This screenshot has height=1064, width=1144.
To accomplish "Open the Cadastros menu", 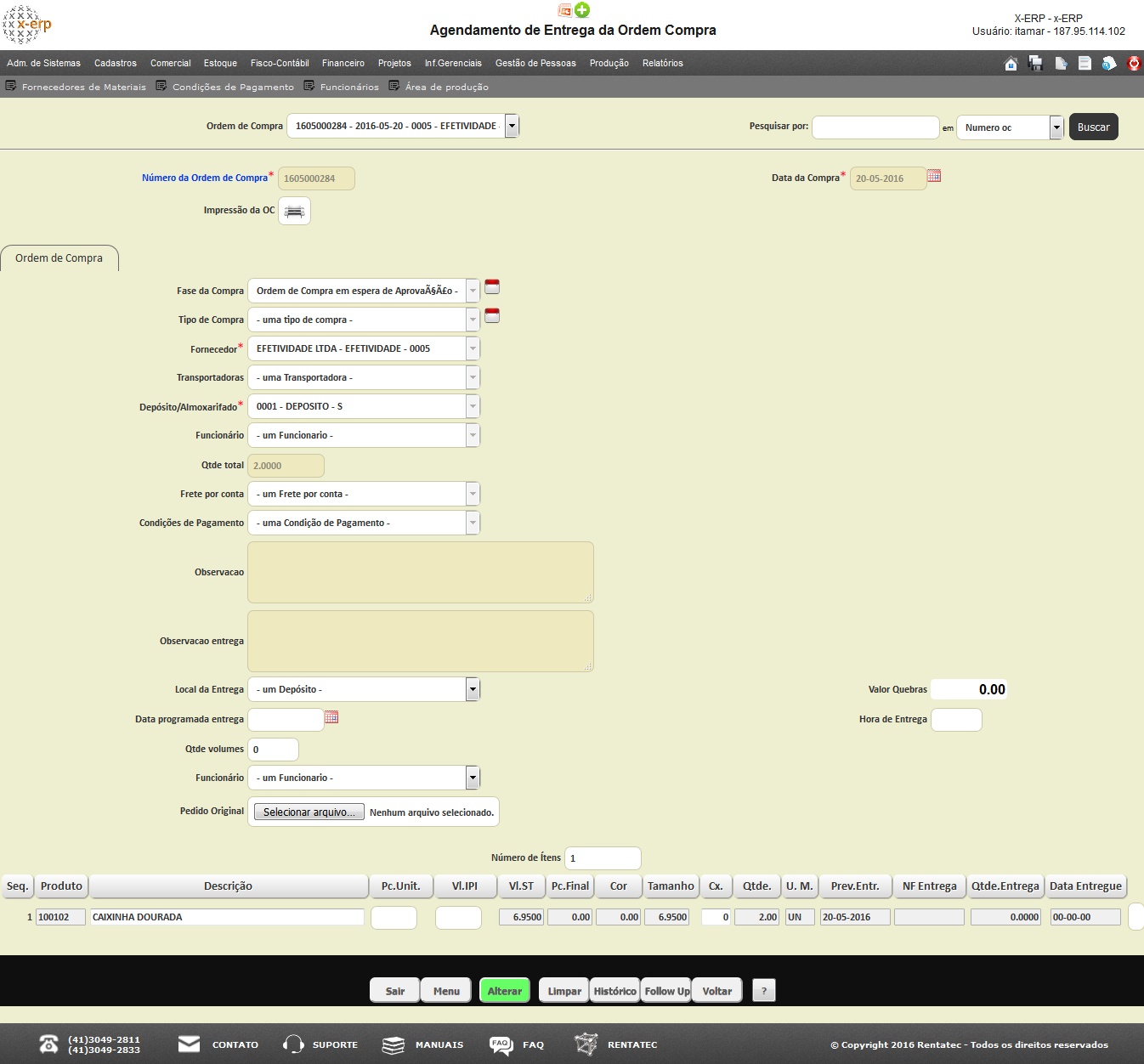I will [116, 63].
